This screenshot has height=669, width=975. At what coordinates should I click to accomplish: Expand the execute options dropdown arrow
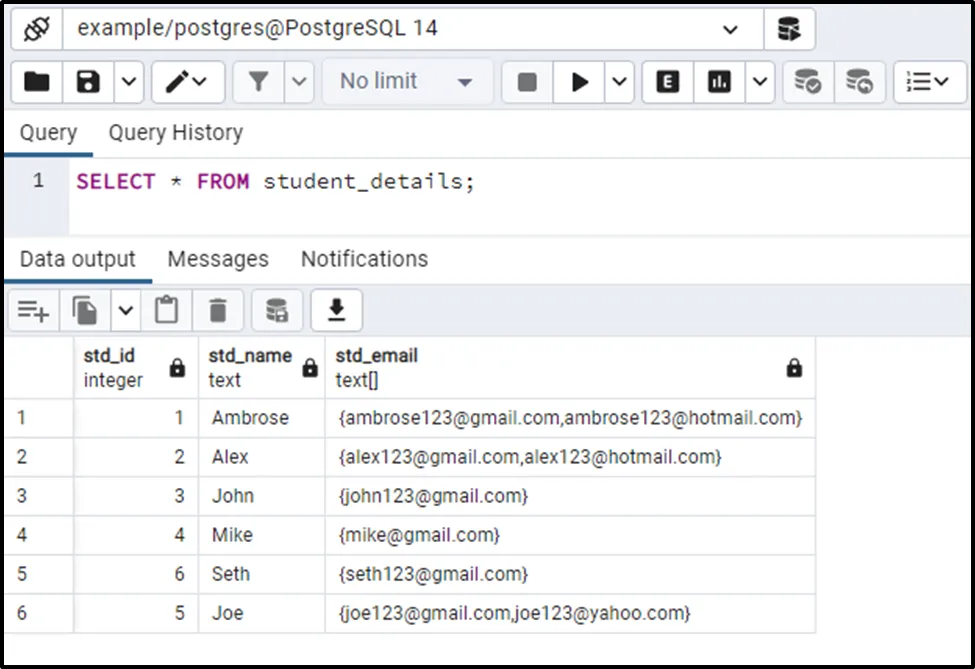[x=620, y=82]
